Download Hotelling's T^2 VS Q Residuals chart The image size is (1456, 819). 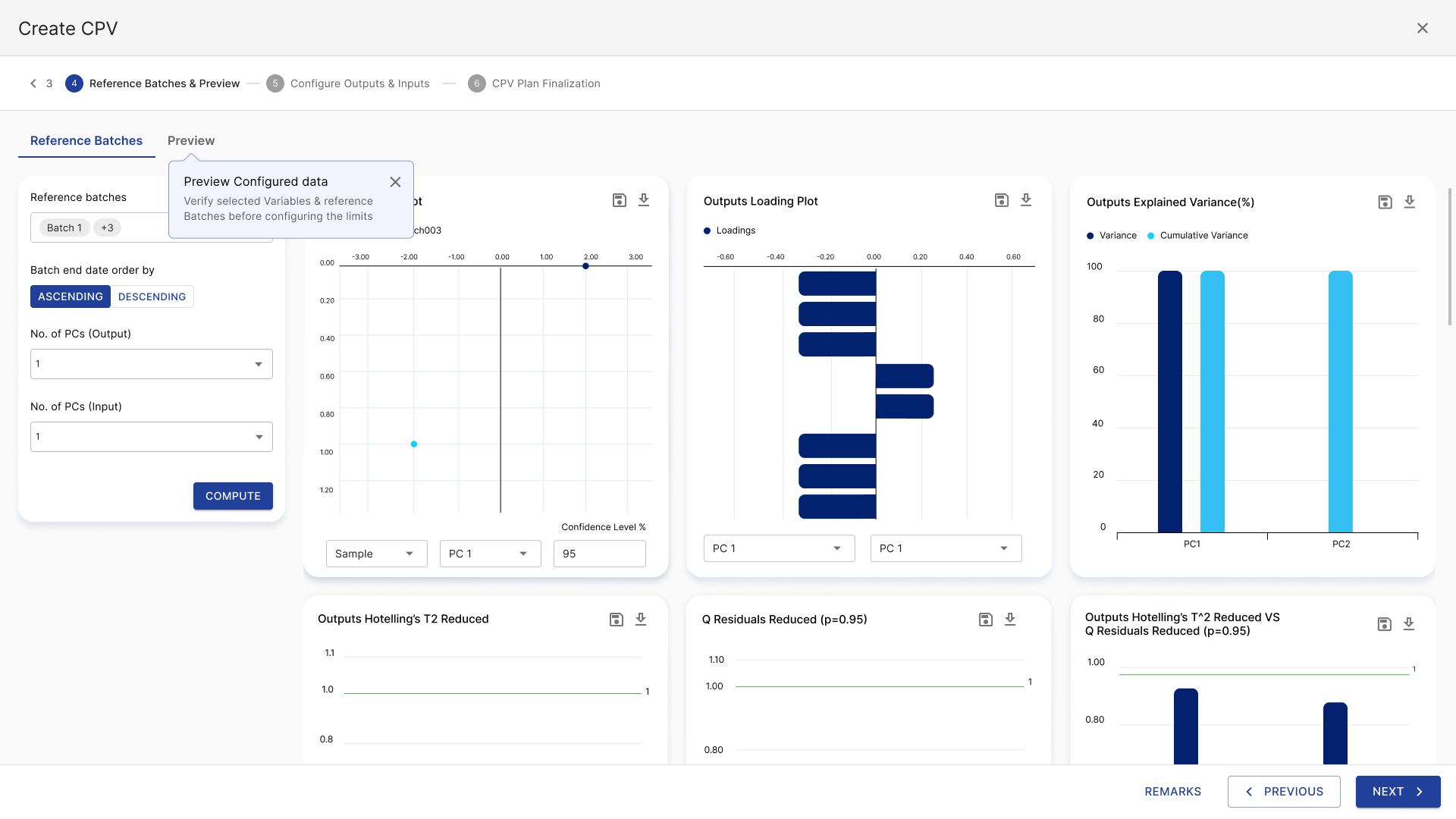1409,624
